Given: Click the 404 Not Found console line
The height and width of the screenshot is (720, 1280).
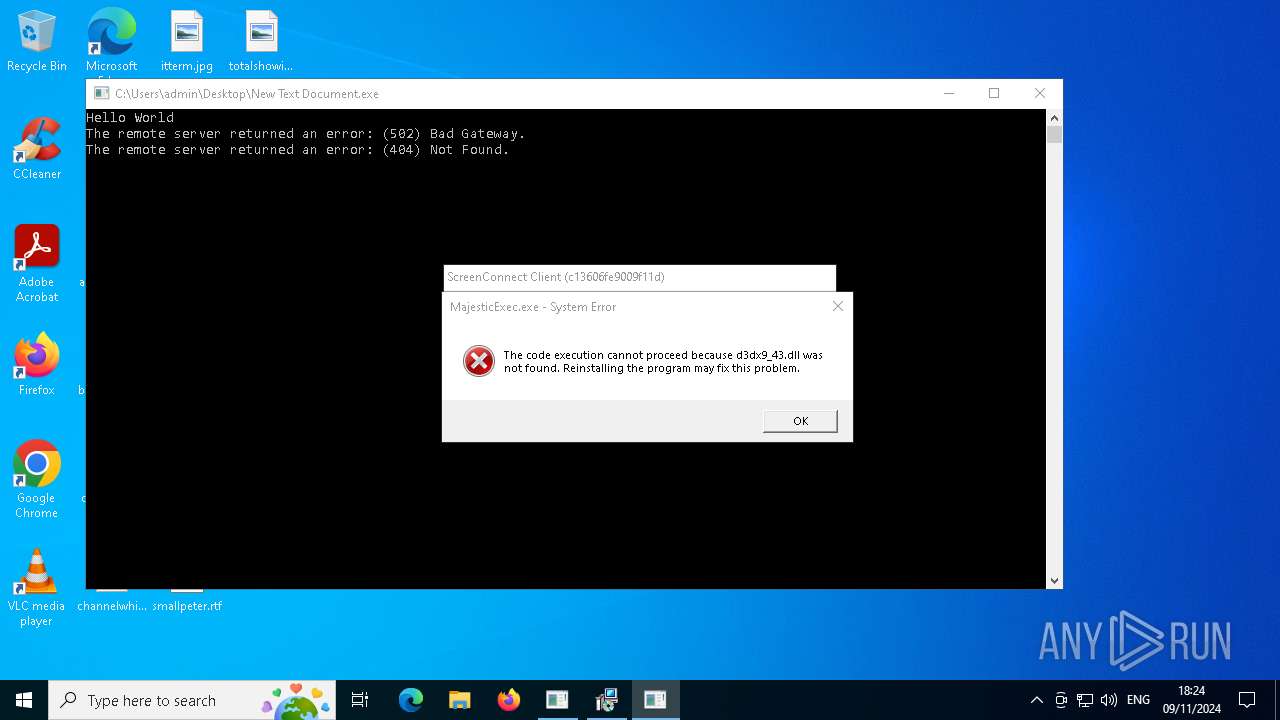Looking at the screenshot, I should point(297,150).
